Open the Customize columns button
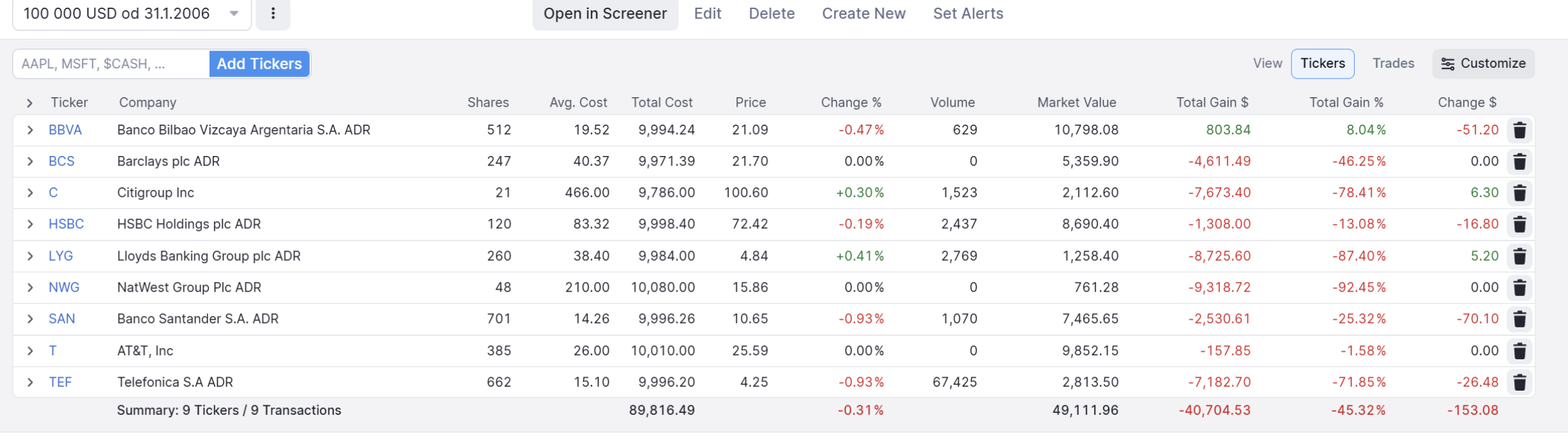The height and width of the screenshot is (436, 1568). (1483, 63)
